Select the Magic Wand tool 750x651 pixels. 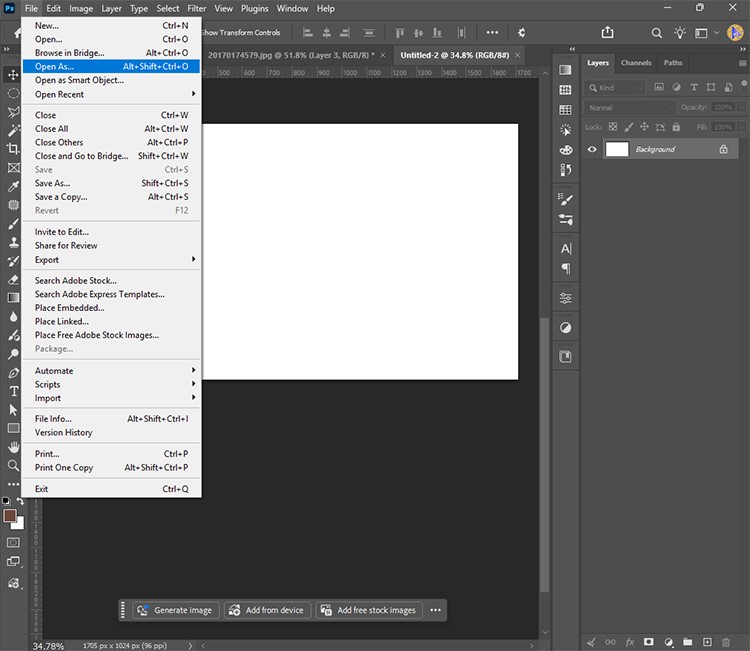[x=13, y=130]
